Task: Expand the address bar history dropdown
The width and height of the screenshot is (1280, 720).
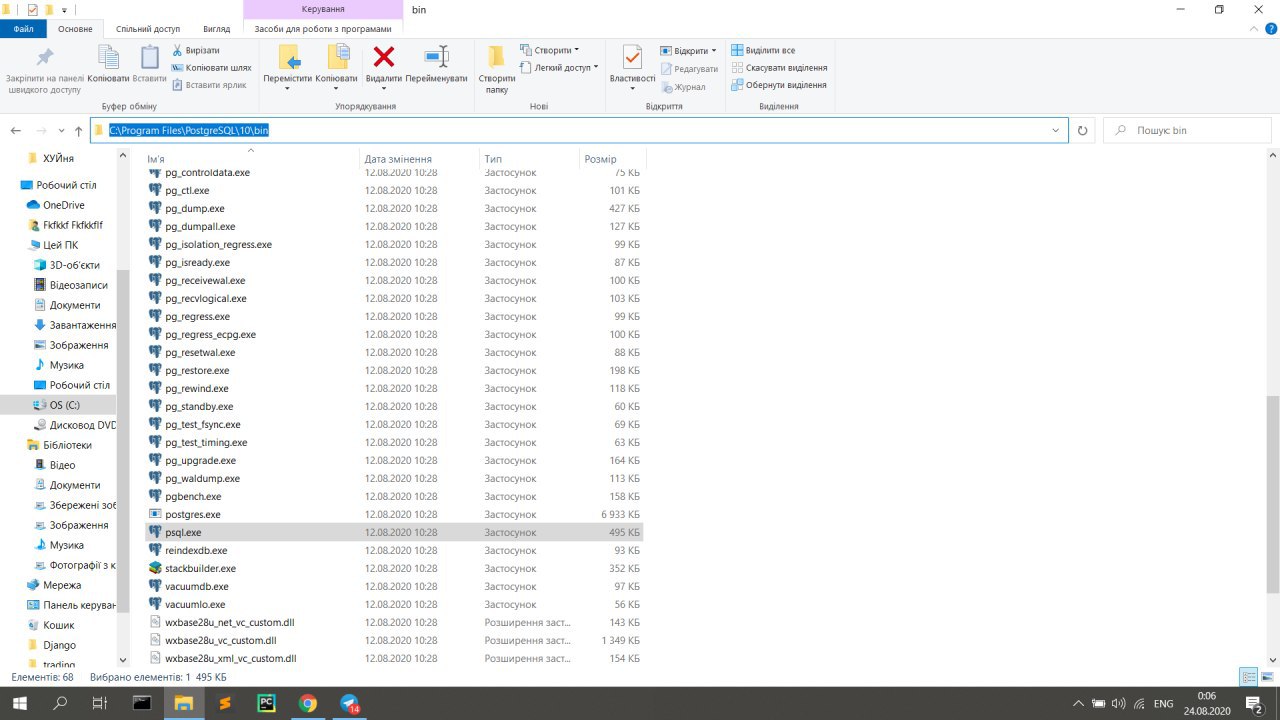Action: (x=1056, y=131)
